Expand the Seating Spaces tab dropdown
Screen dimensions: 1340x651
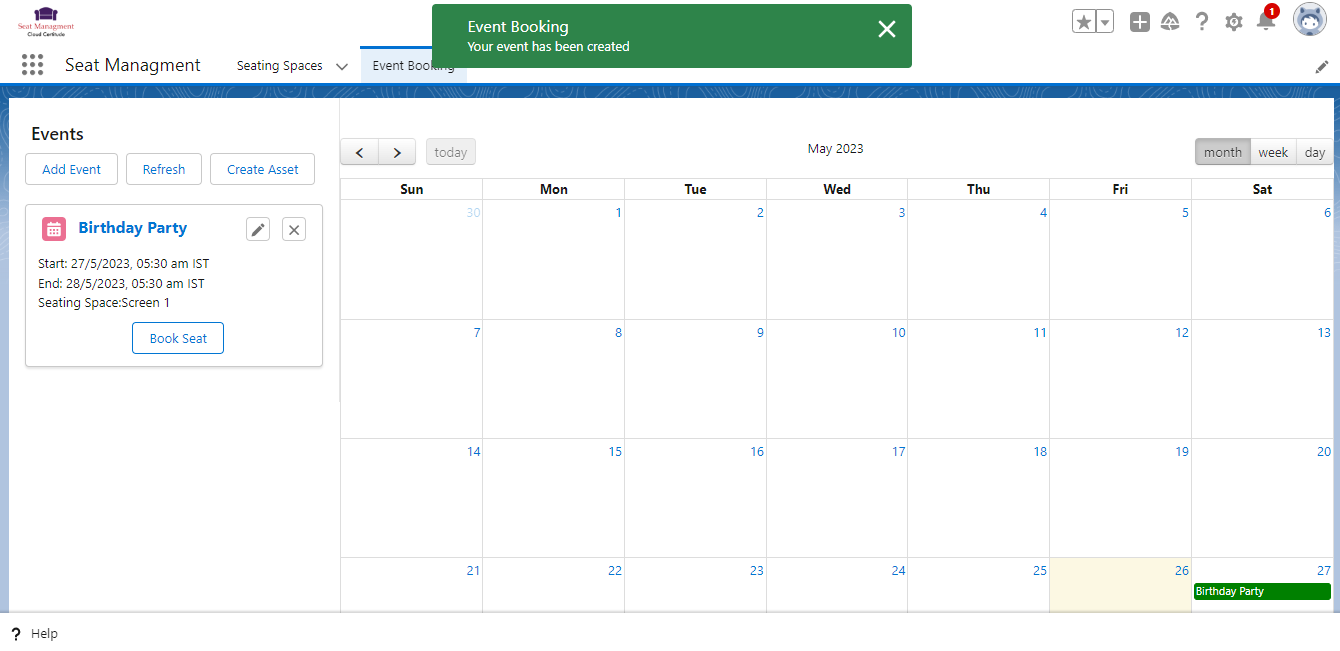point(342,66)
